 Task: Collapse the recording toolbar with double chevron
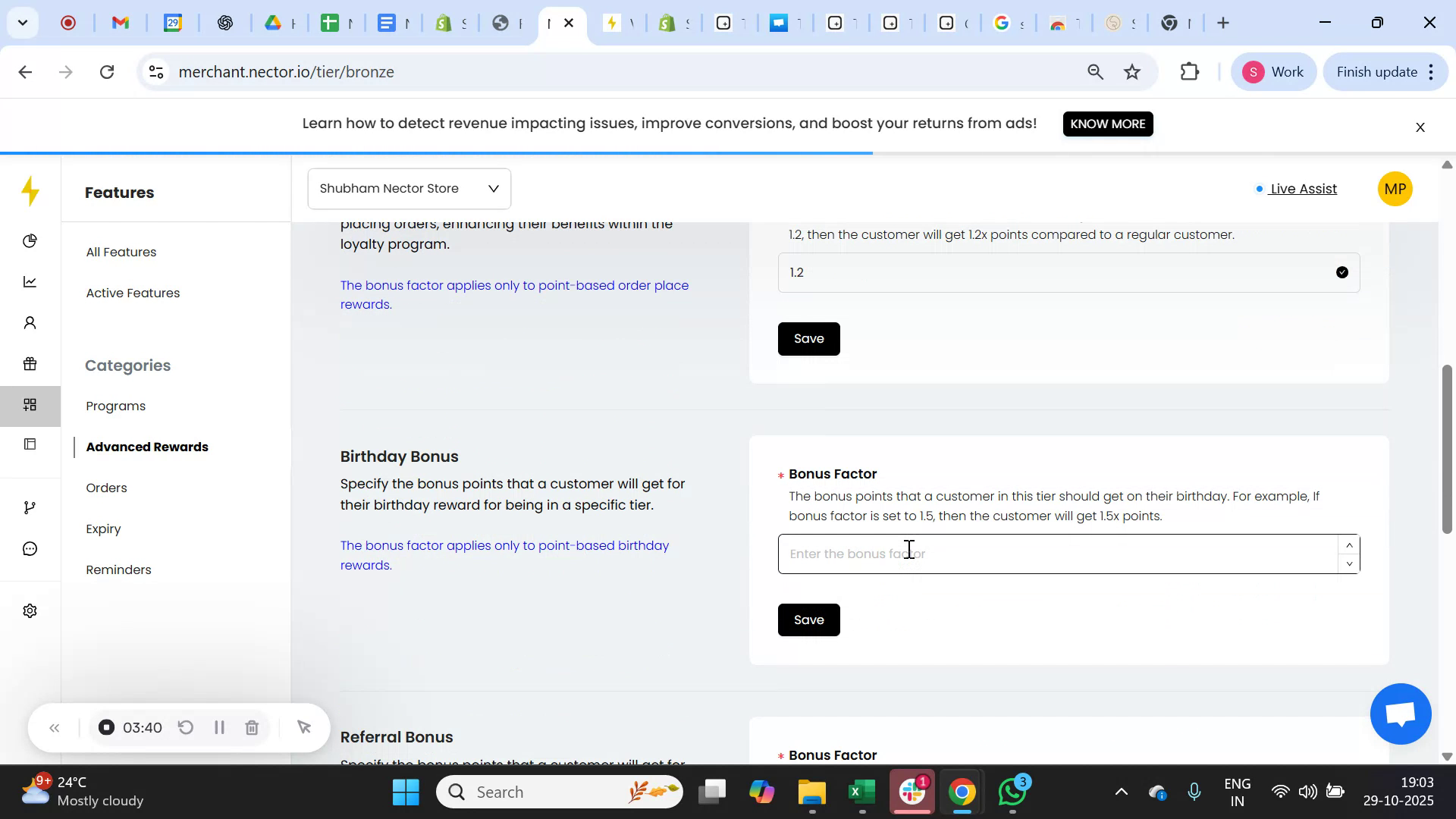click(55, 727)
